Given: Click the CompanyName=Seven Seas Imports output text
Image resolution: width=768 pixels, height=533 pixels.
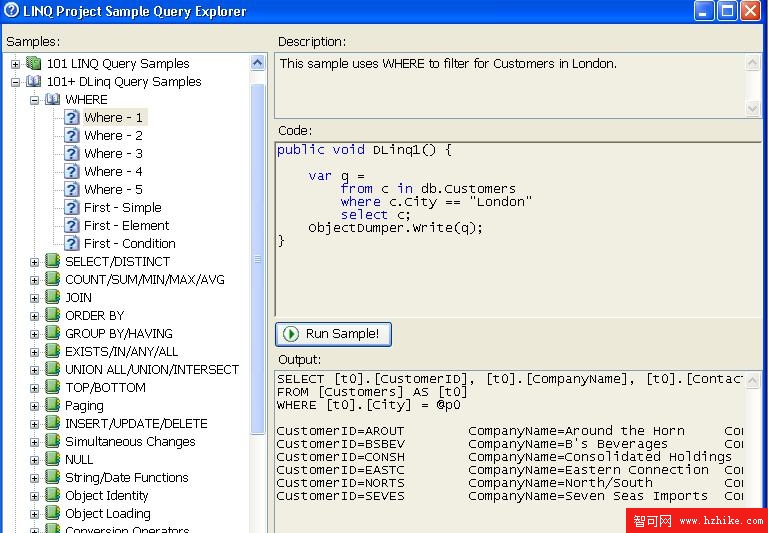Looking at the screenshot, I should [x=588, y=496].
